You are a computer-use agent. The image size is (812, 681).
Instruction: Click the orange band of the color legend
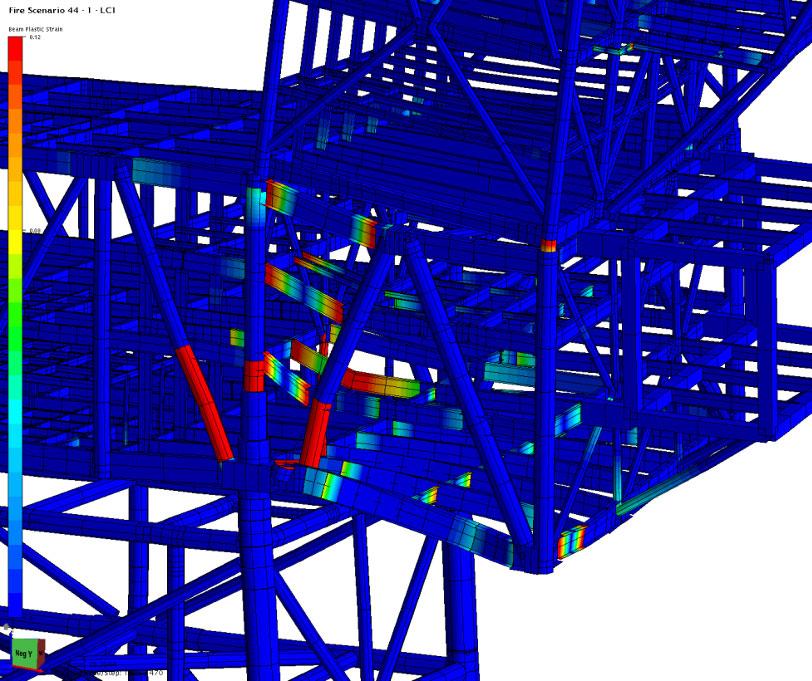tap(15, 129)
